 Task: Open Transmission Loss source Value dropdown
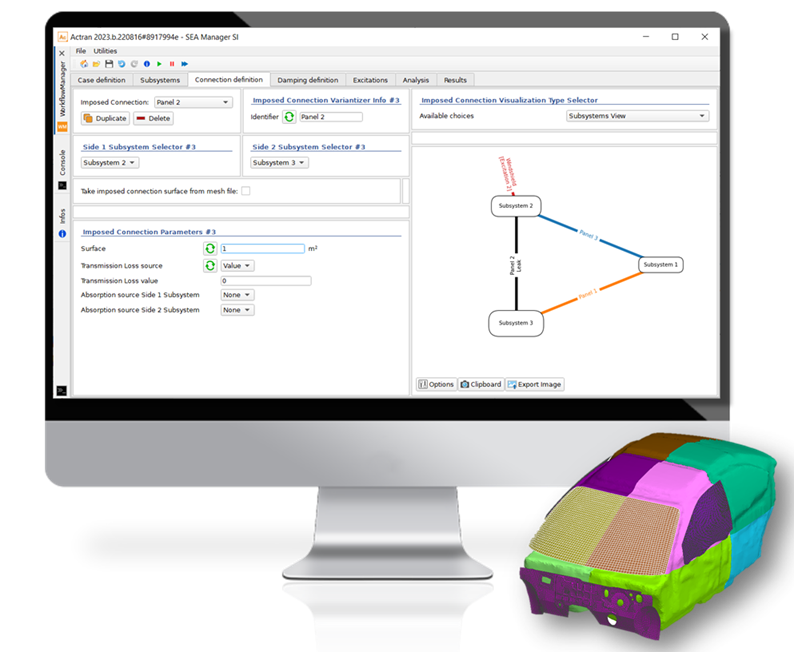(x=237, y=266)
